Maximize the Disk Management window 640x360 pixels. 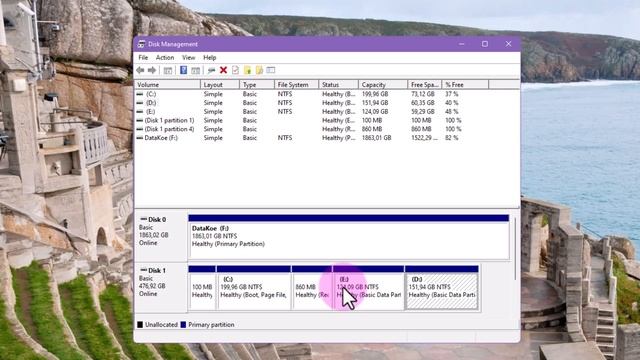pyautogui.click(x=485, y=44)
